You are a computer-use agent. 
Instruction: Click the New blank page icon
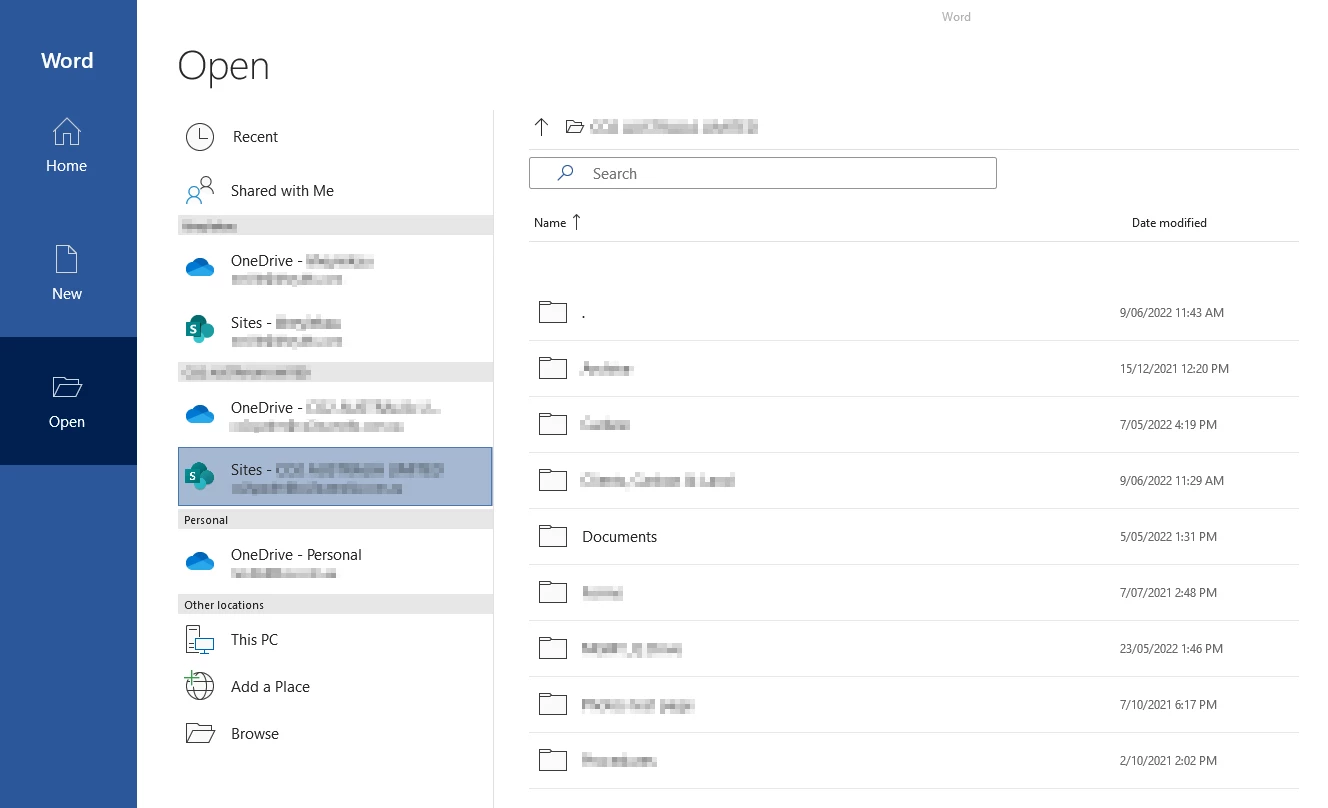(67, 260)
